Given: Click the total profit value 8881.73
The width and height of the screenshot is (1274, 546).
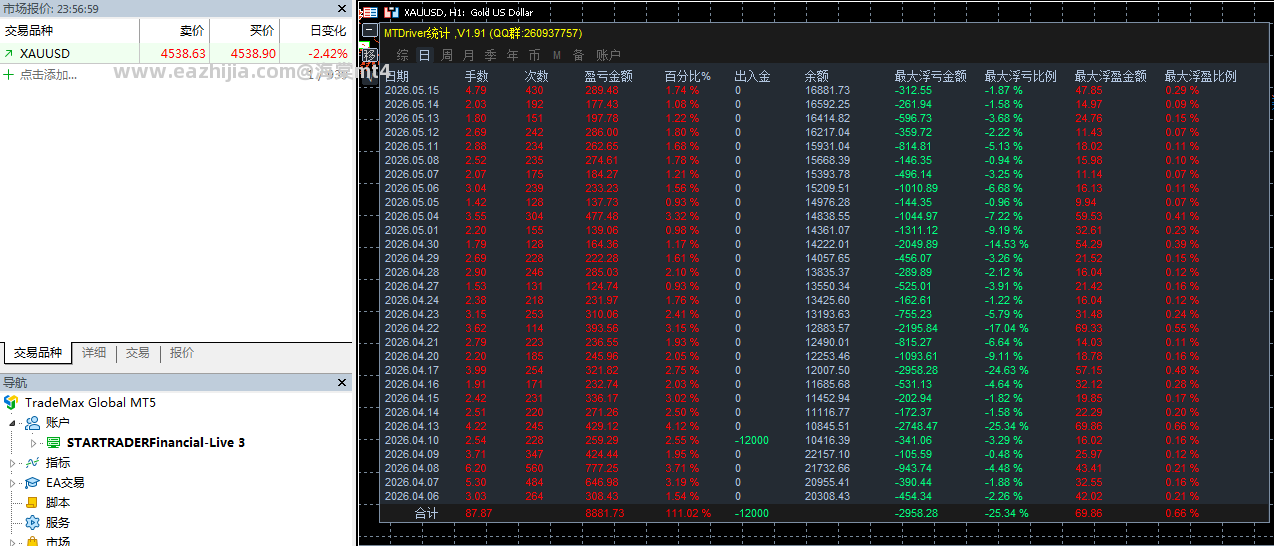Looking at the screenshot, I should pos(605,513).
